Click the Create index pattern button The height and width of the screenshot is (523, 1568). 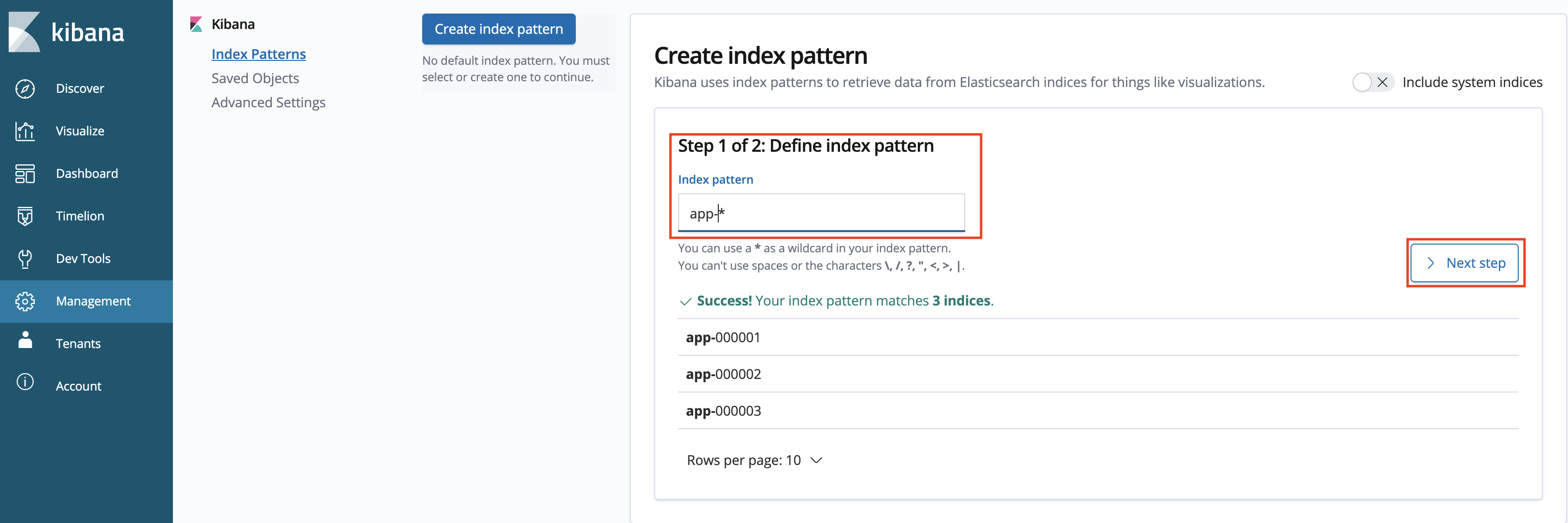point(499,29)
